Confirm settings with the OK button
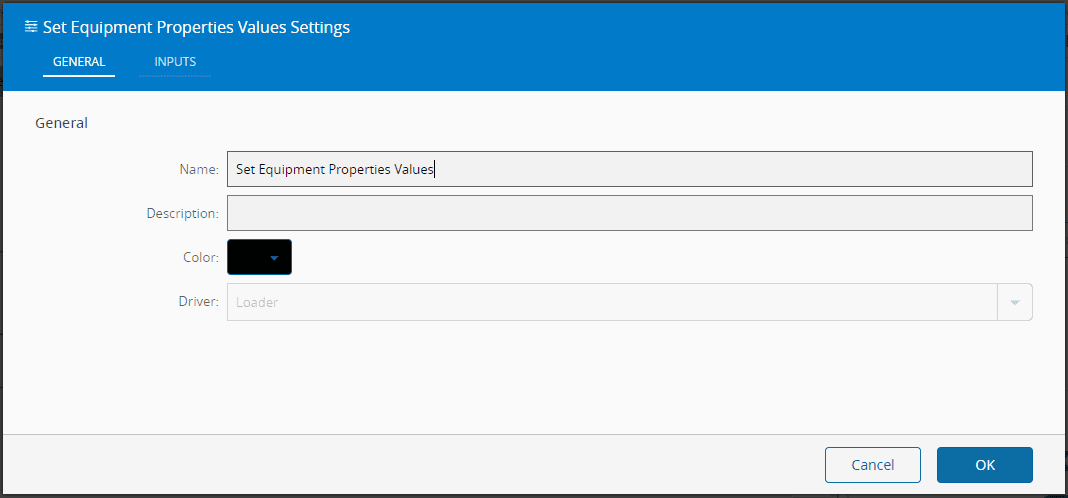1068x498 pixels. (984, 465)
